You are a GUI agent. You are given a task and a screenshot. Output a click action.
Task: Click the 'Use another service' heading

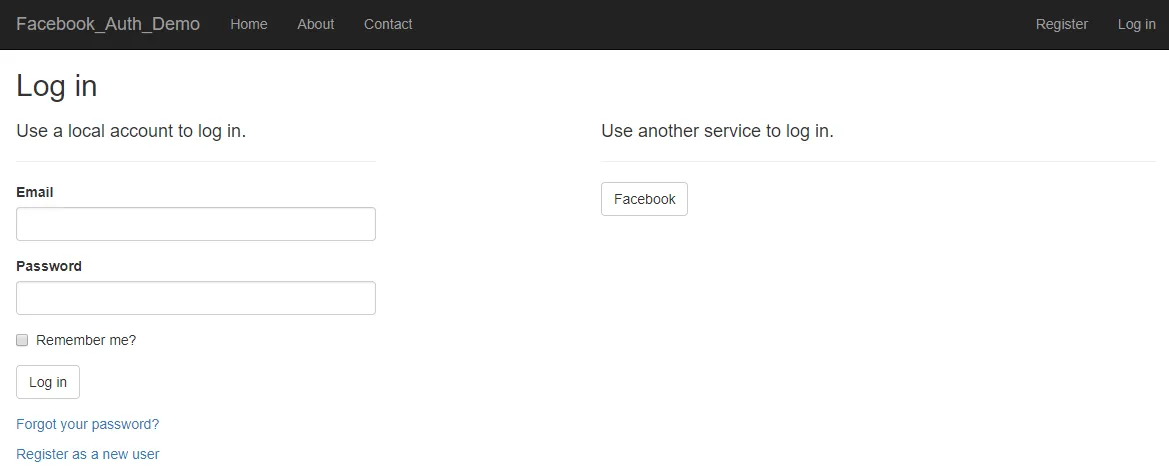tap(717, 131)
